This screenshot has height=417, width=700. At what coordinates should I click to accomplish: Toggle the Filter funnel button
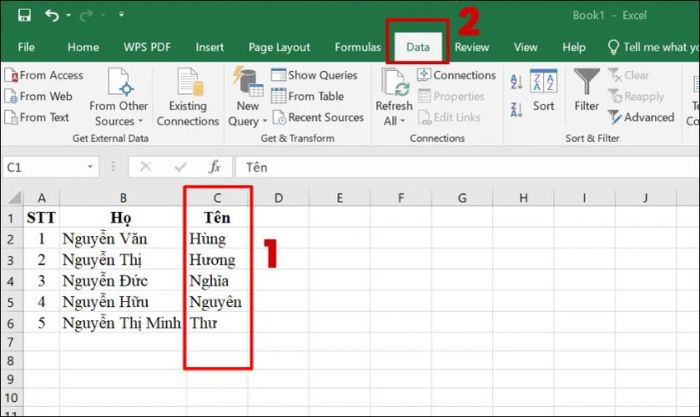587,90
